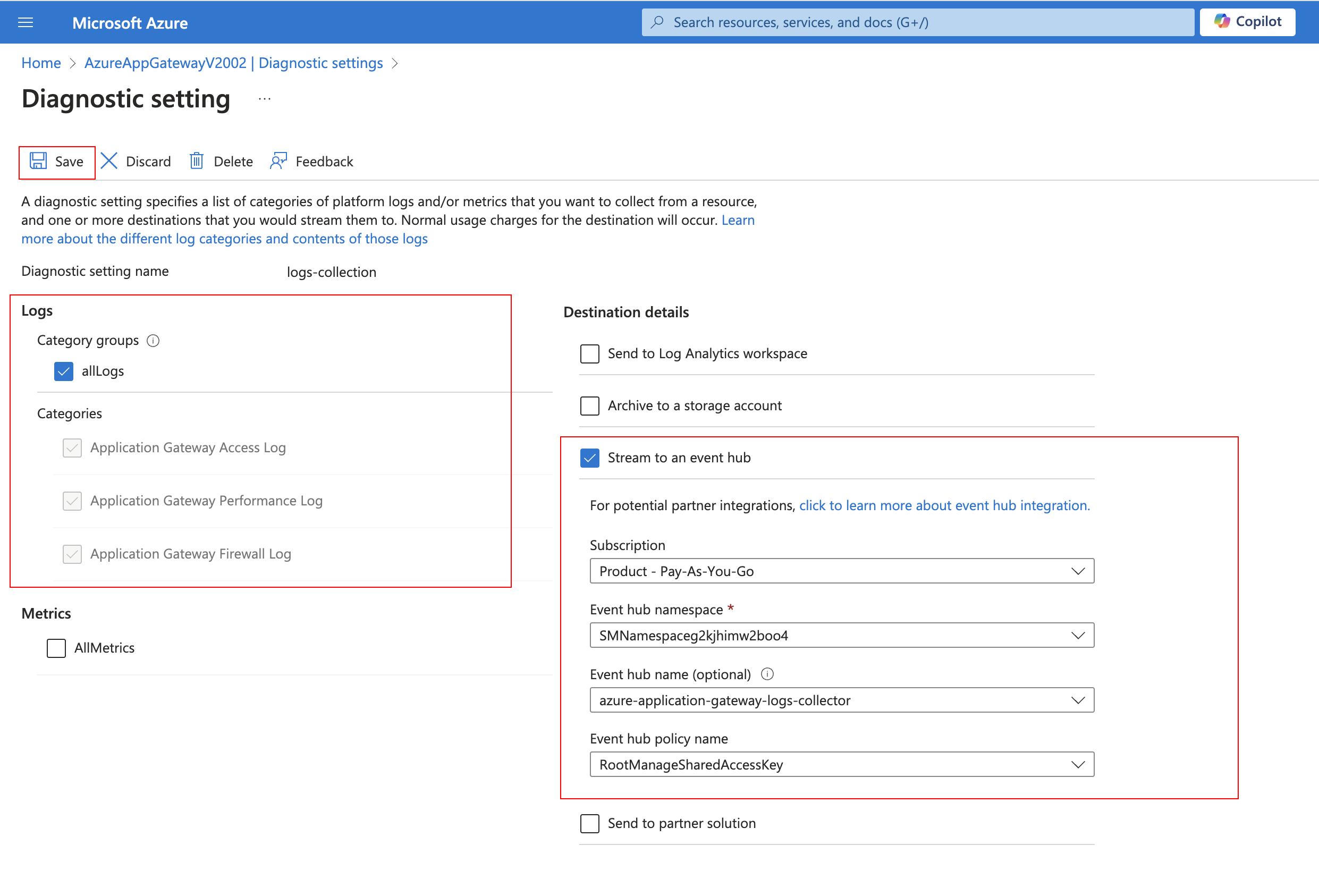Navigate to Home via breadcrumb
The image size is (1319, 896).
pos(40,63)
